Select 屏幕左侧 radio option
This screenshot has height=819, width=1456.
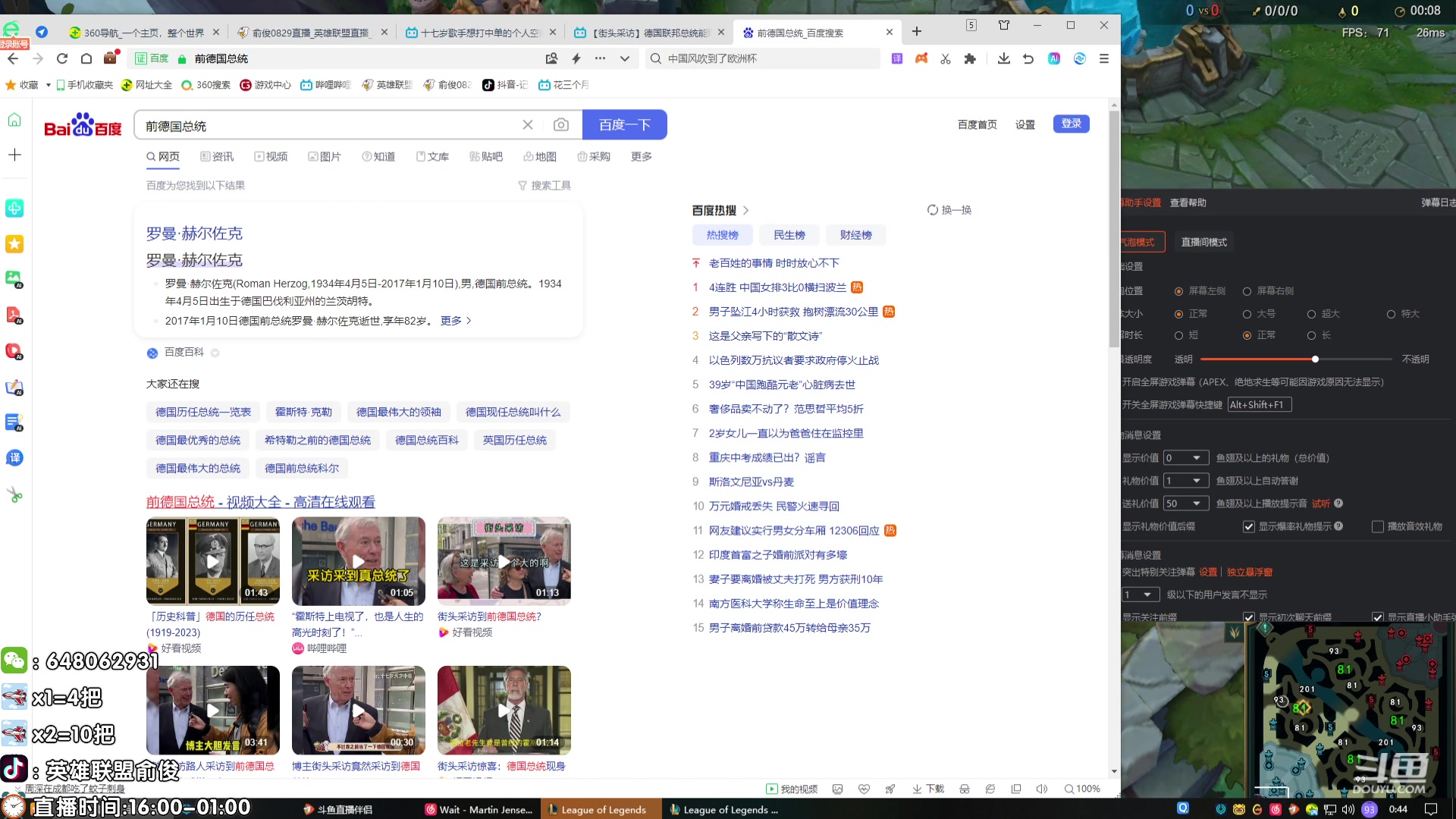(x=1178, y=291)
